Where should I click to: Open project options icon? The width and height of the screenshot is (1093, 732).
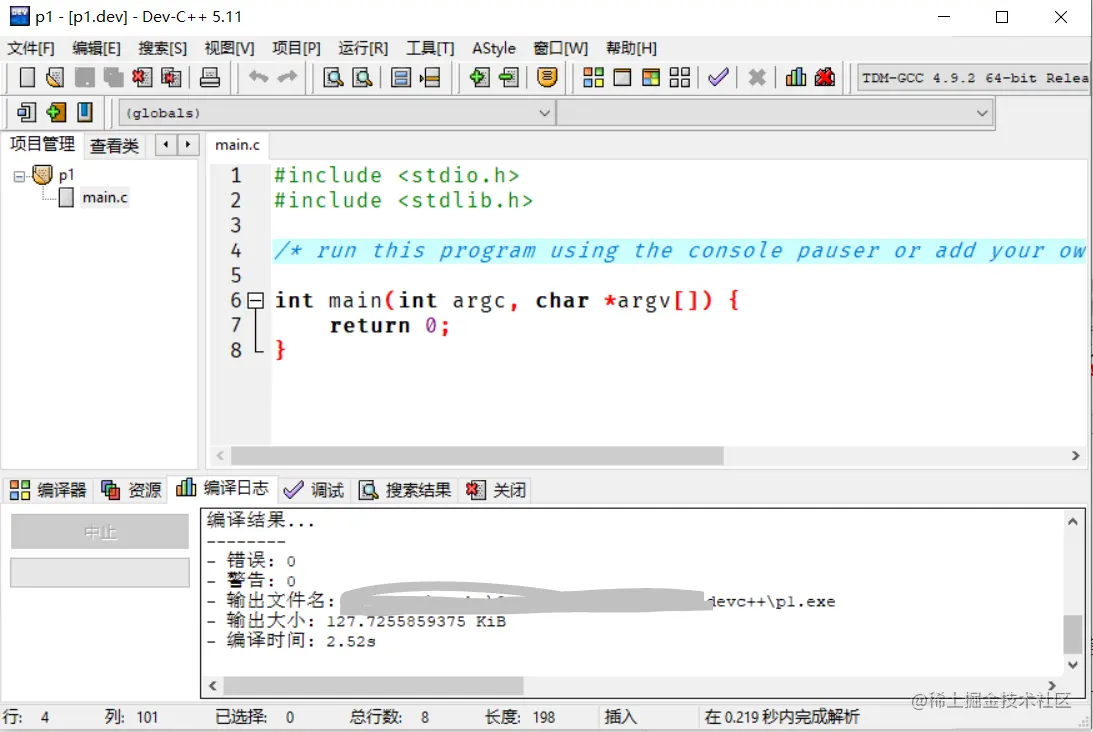point(547,77)
